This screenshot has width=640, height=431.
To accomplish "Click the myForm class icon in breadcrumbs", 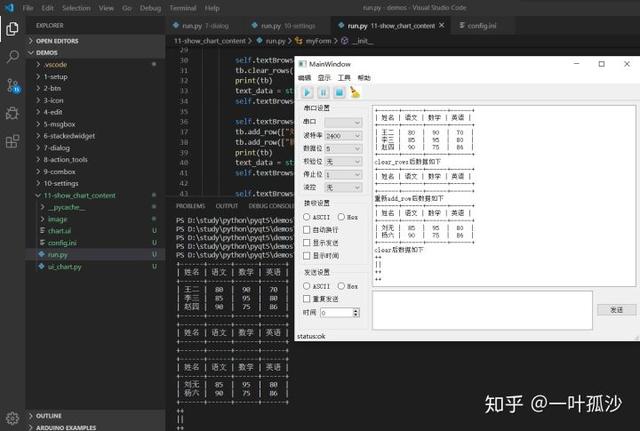I will tap(299, 41).
